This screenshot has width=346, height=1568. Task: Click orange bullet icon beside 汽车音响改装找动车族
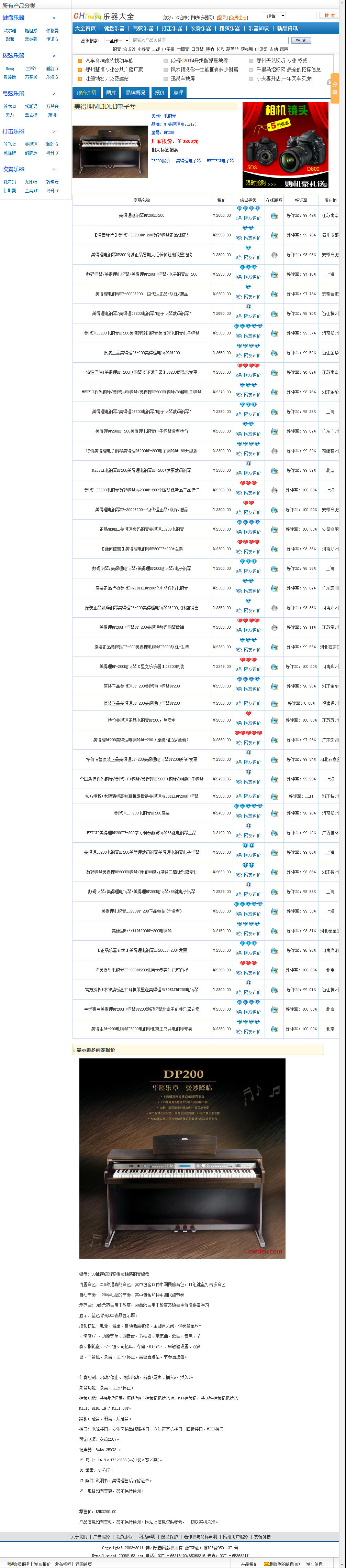click(80, 61)
